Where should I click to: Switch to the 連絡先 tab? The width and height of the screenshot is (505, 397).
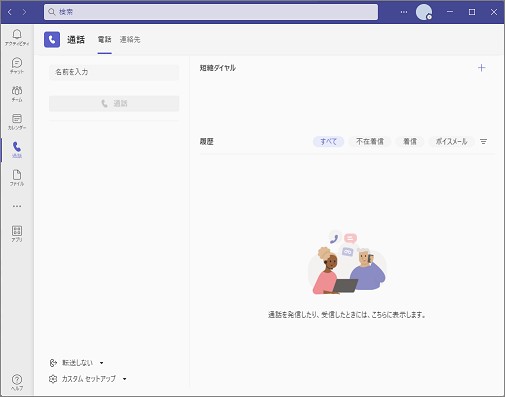(130, 39)
